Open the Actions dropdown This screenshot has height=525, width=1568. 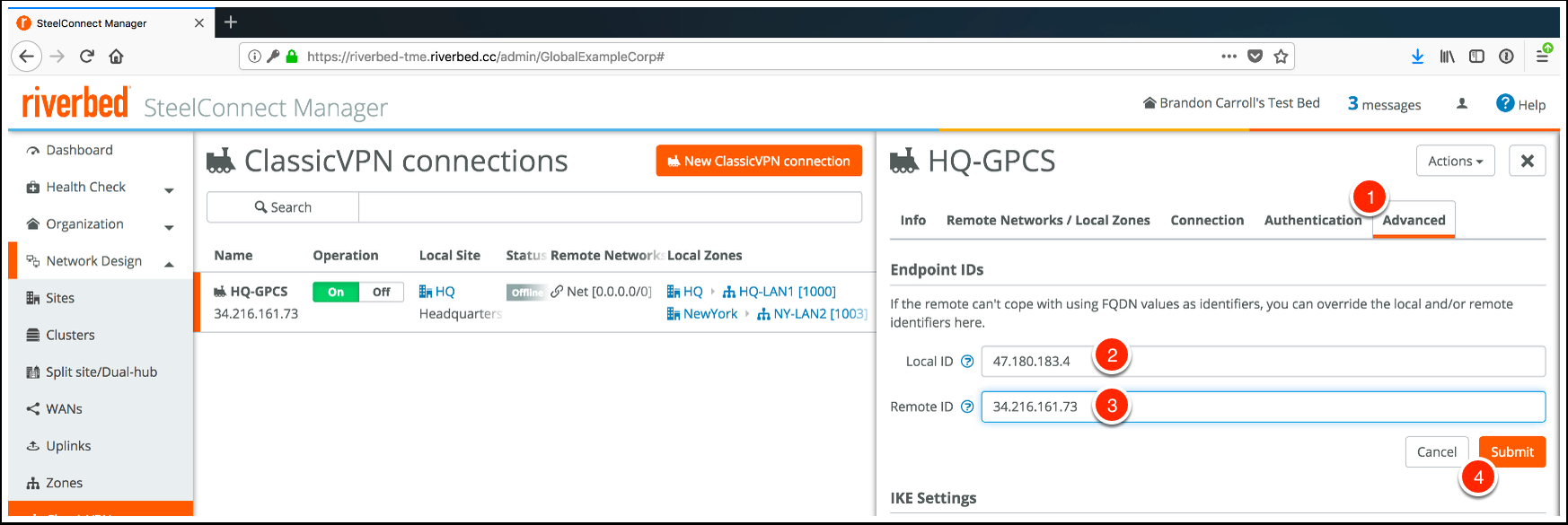[x=1455, y=161]
